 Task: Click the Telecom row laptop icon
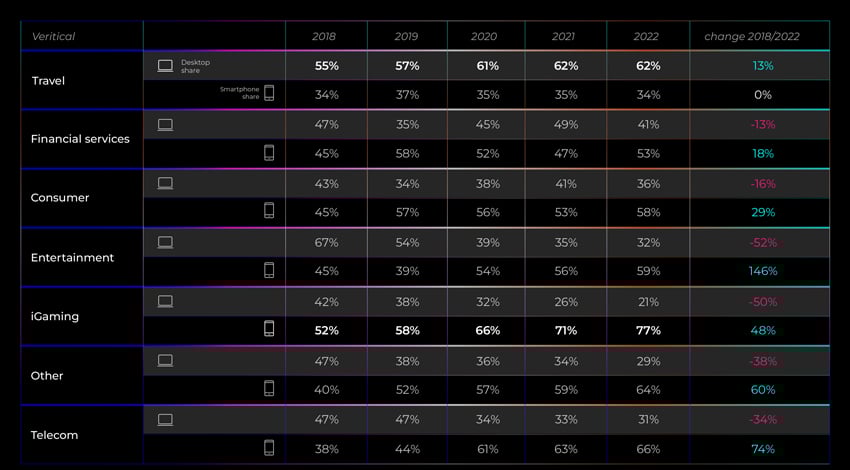tap(165, 420)
